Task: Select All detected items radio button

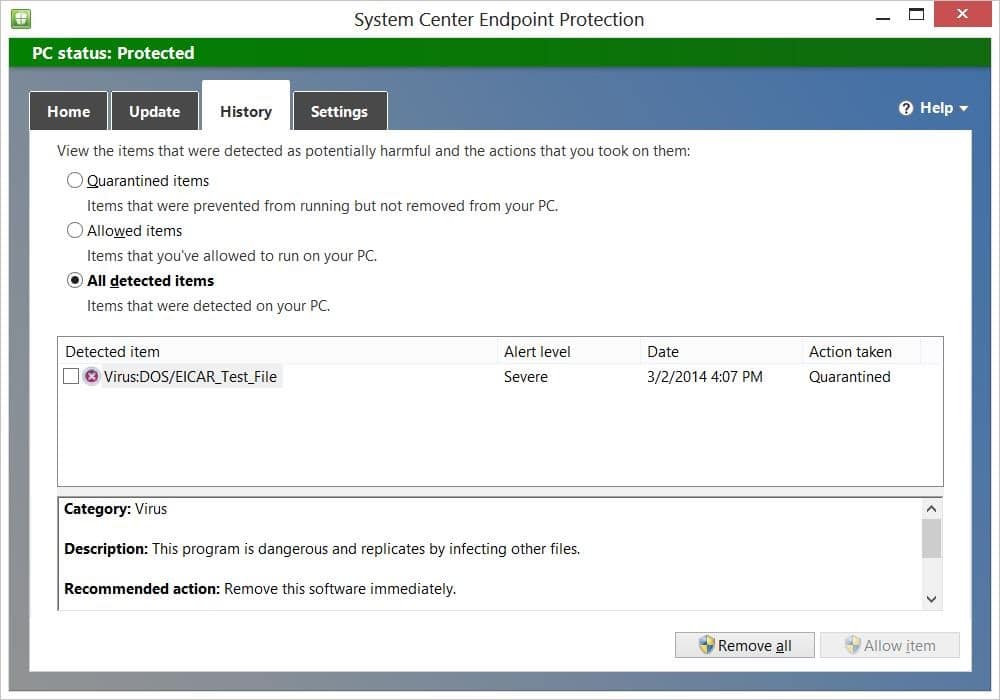Action: pos(75,281)
